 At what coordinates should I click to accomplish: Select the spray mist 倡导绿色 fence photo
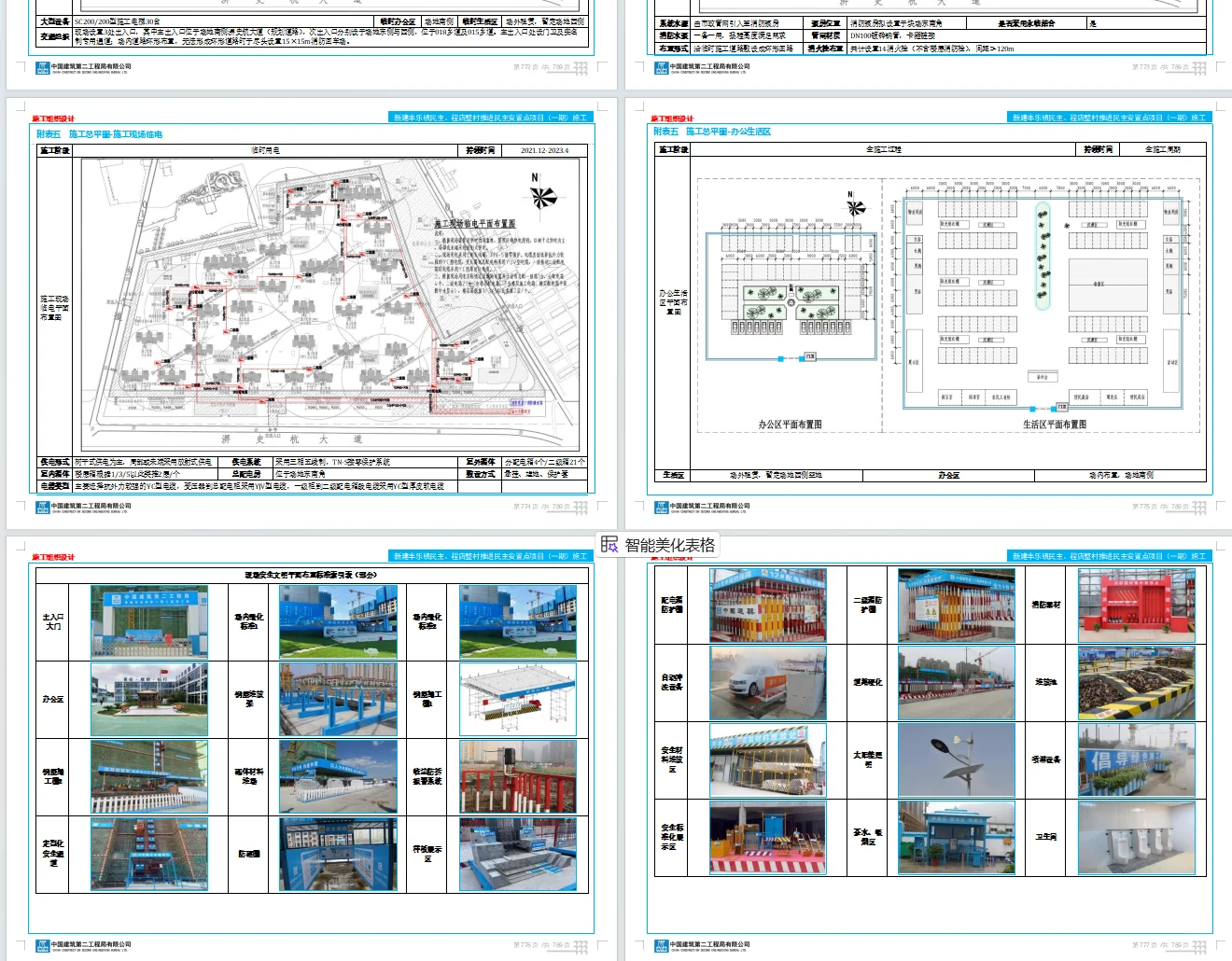(1137, 760)
